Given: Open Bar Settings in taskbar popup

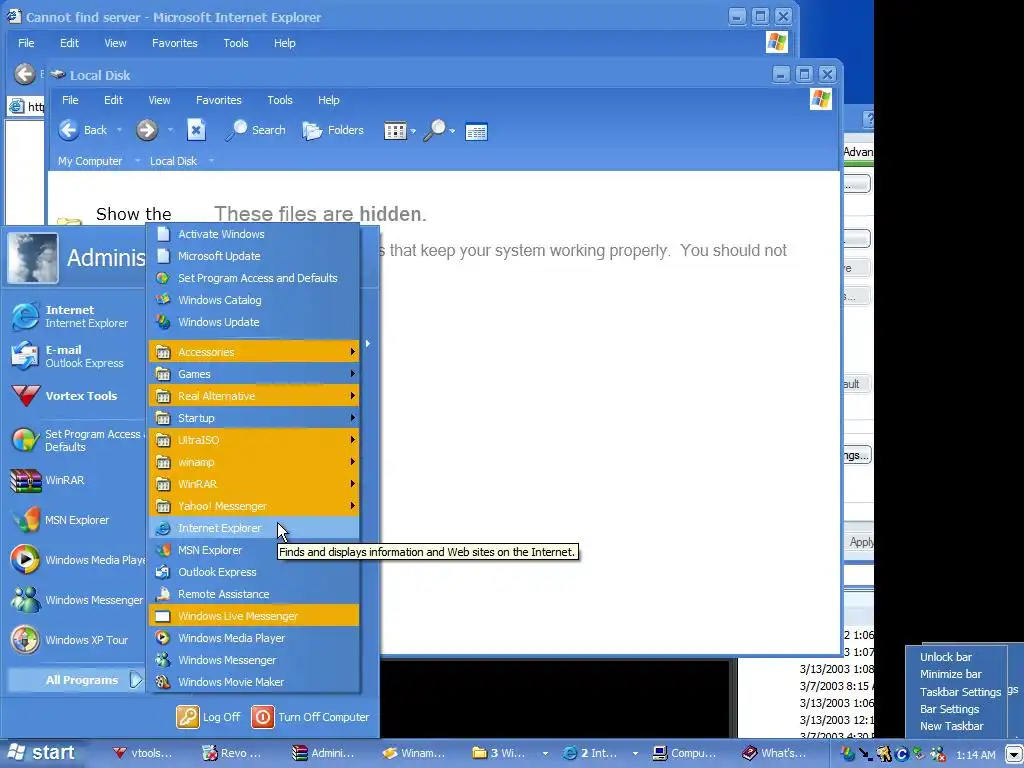Looking at the screenshot, I should coord(950,709).
